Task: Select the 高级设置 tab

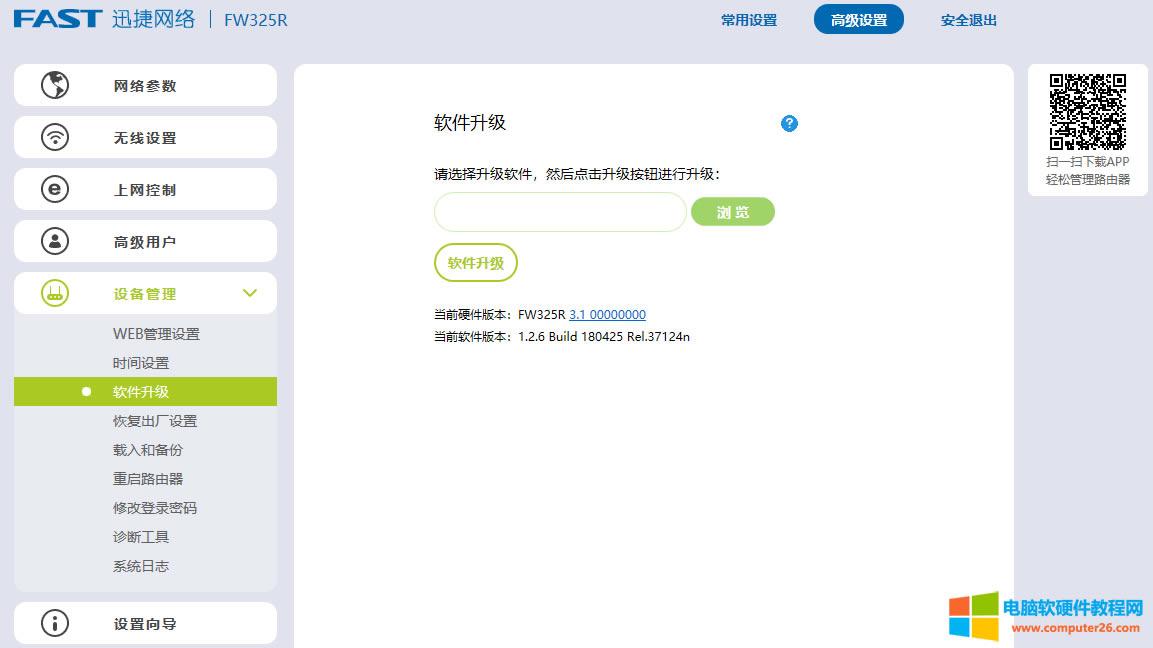Action: pyautogui.click(x=858, y=19)
